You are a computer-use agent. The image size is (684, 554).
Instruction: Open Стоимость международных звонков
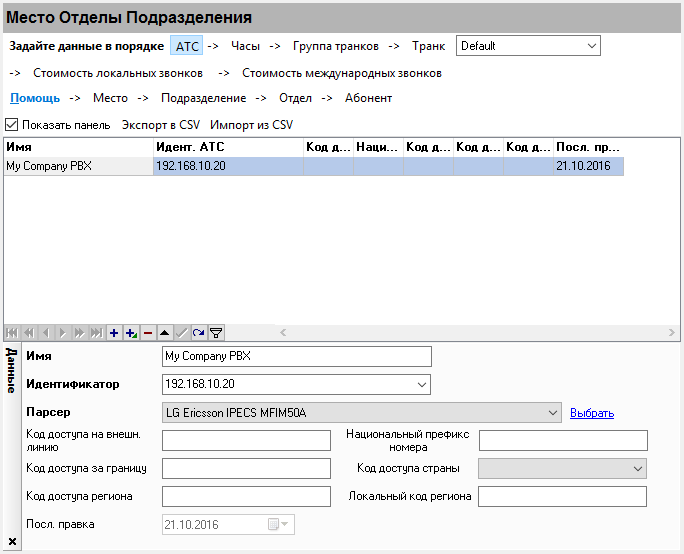[342, 73]
